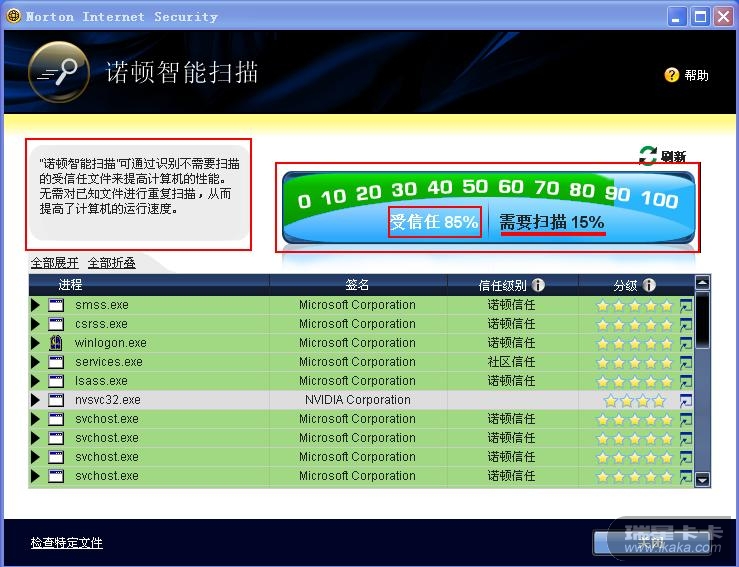739x567 pixels.
Task: Open details icon for csrss.exe row
Action: [686, 325]
